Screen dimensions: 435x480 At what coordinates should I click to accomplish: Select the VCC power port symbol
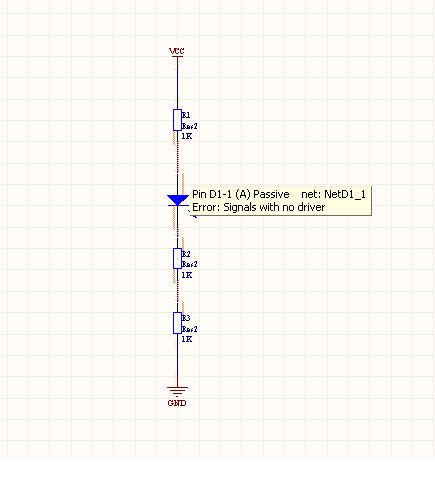[177, 58]
